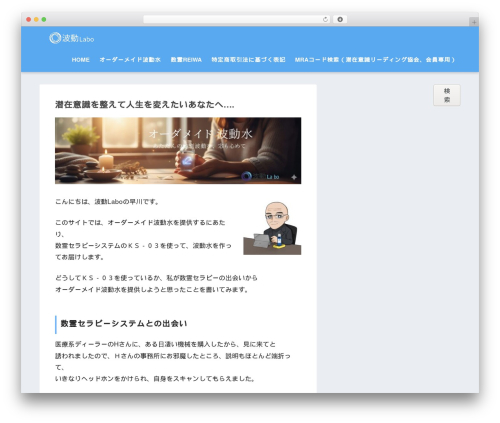Open 特定商取引法に基づく表記 menu item
Viewport: 500px width, 423px height.
tap(248, 60)
